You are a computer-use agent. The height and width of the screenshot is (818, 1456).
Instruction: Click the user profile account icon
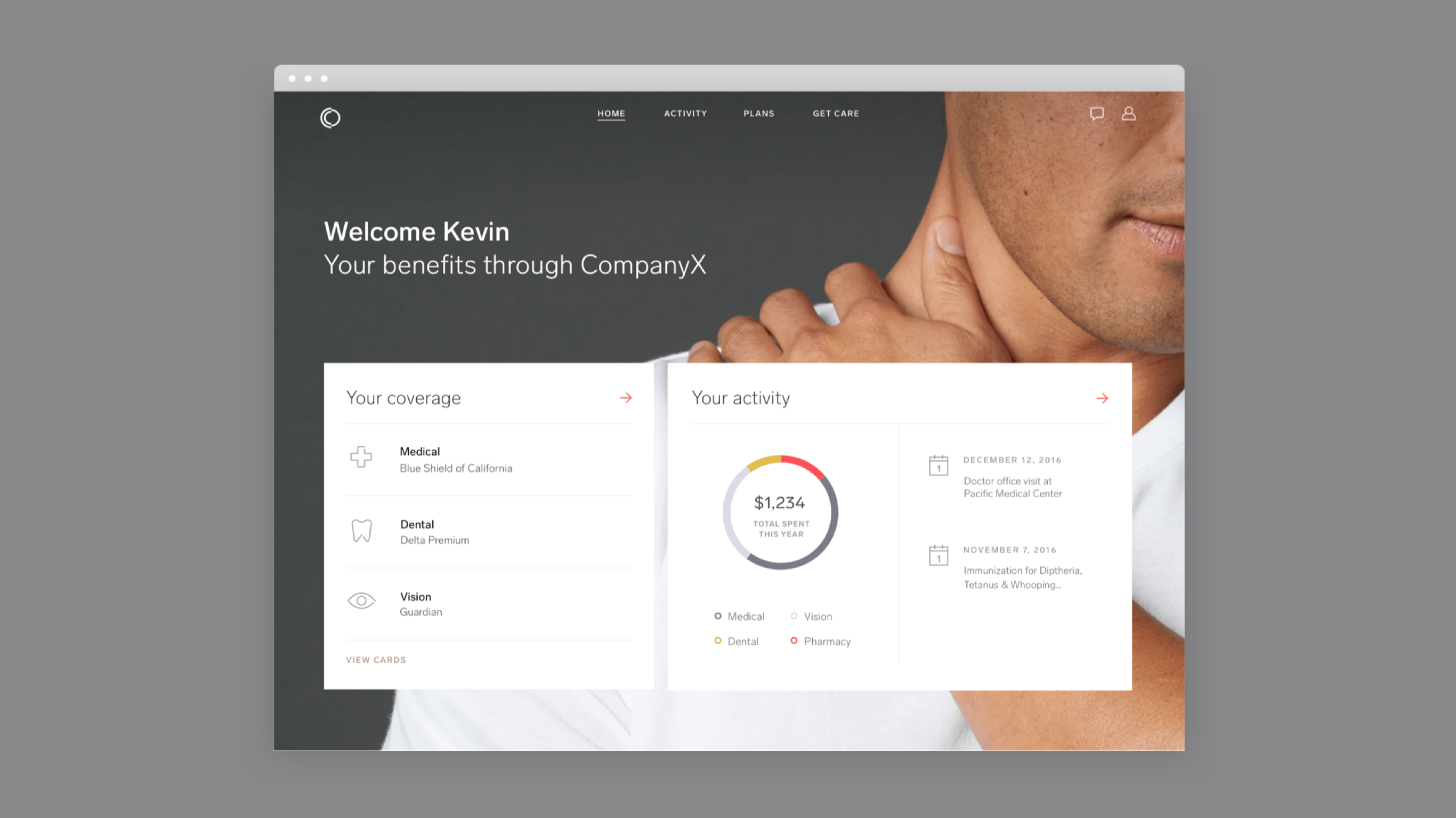point(1129,113)
